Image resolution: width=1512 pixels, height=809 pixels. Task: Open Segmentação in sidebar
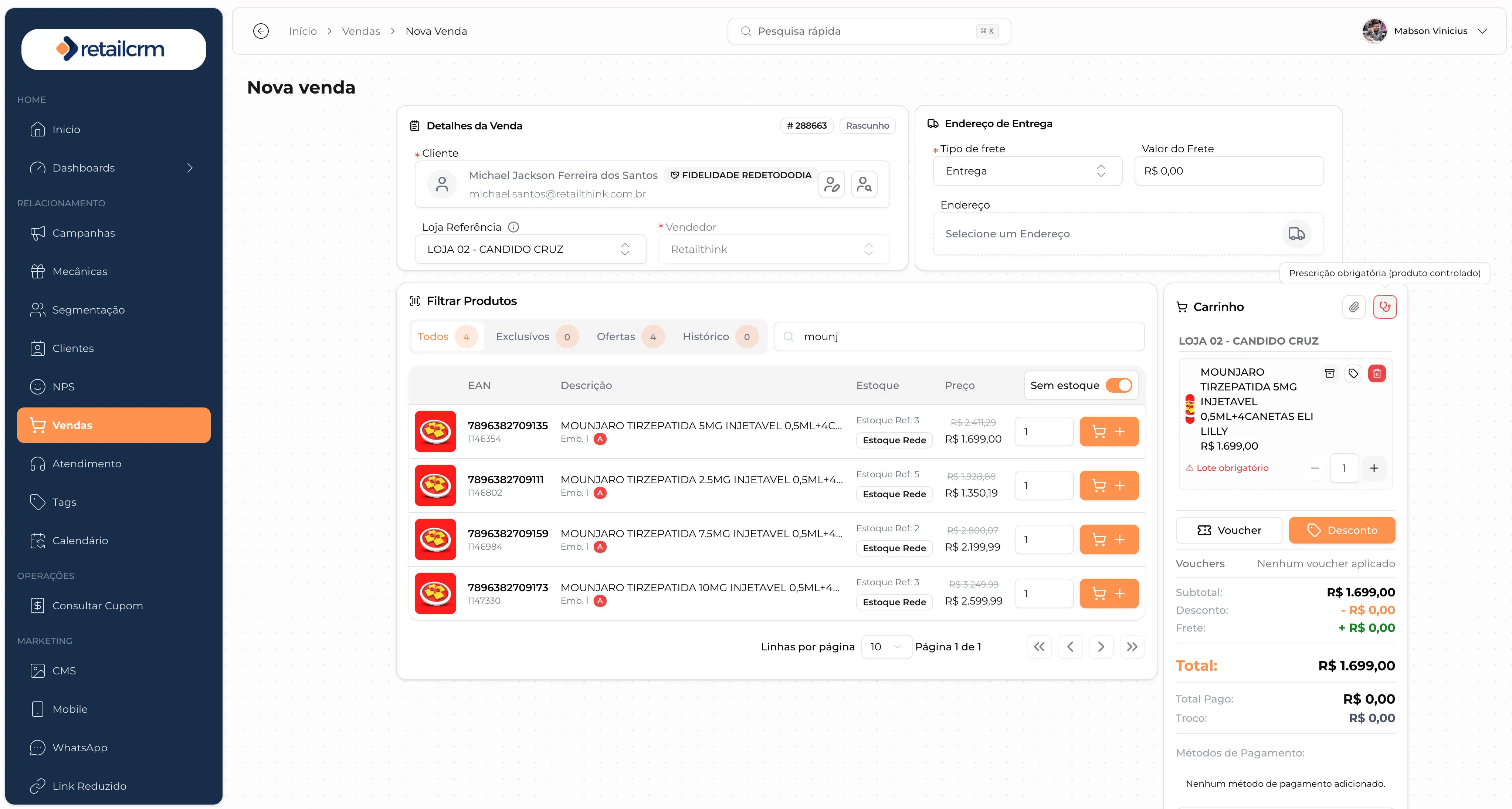click(x=114, y=310)
